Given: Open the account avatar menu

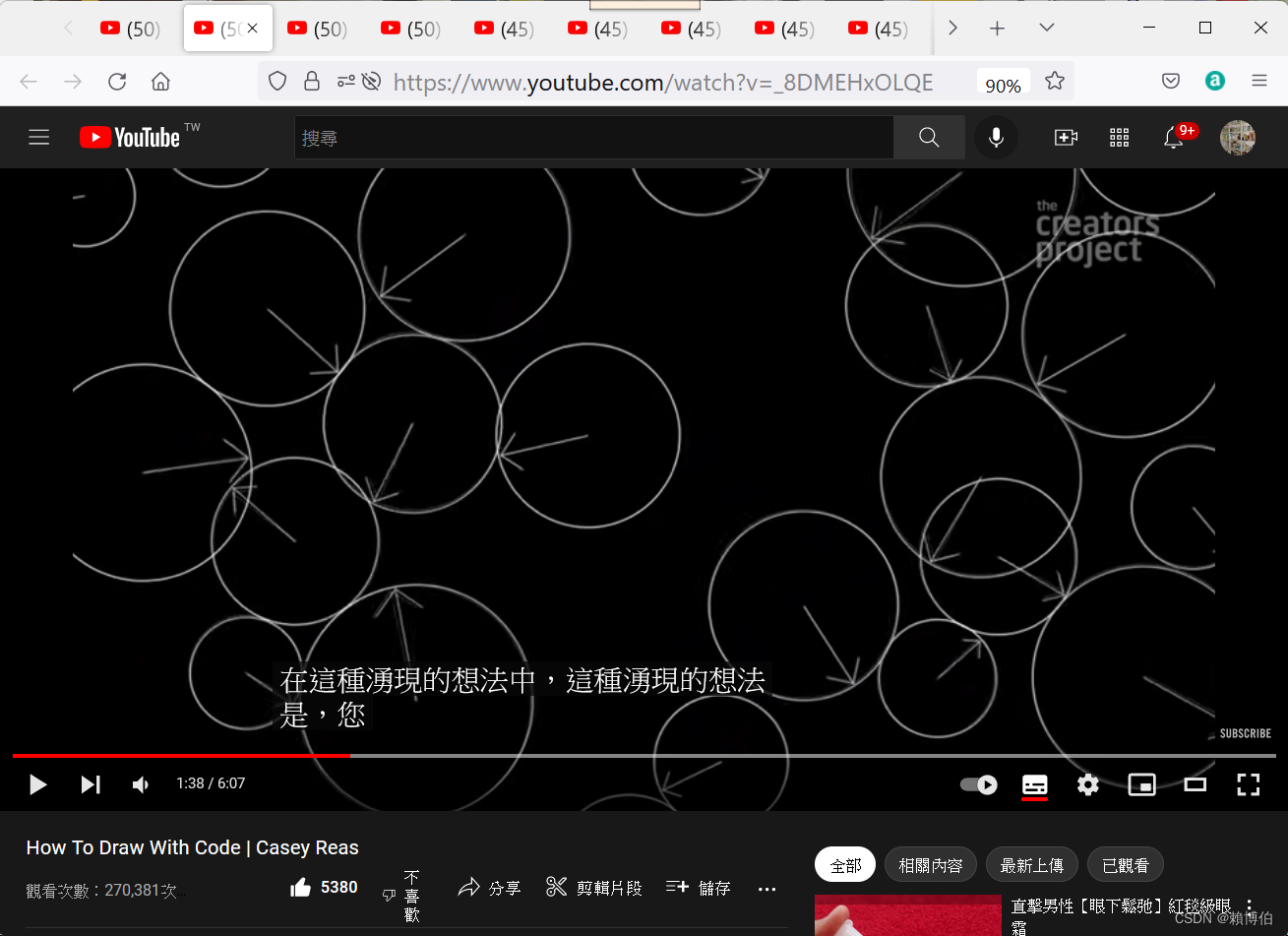Looking at the screenshot, I should tap(1237, 138).
